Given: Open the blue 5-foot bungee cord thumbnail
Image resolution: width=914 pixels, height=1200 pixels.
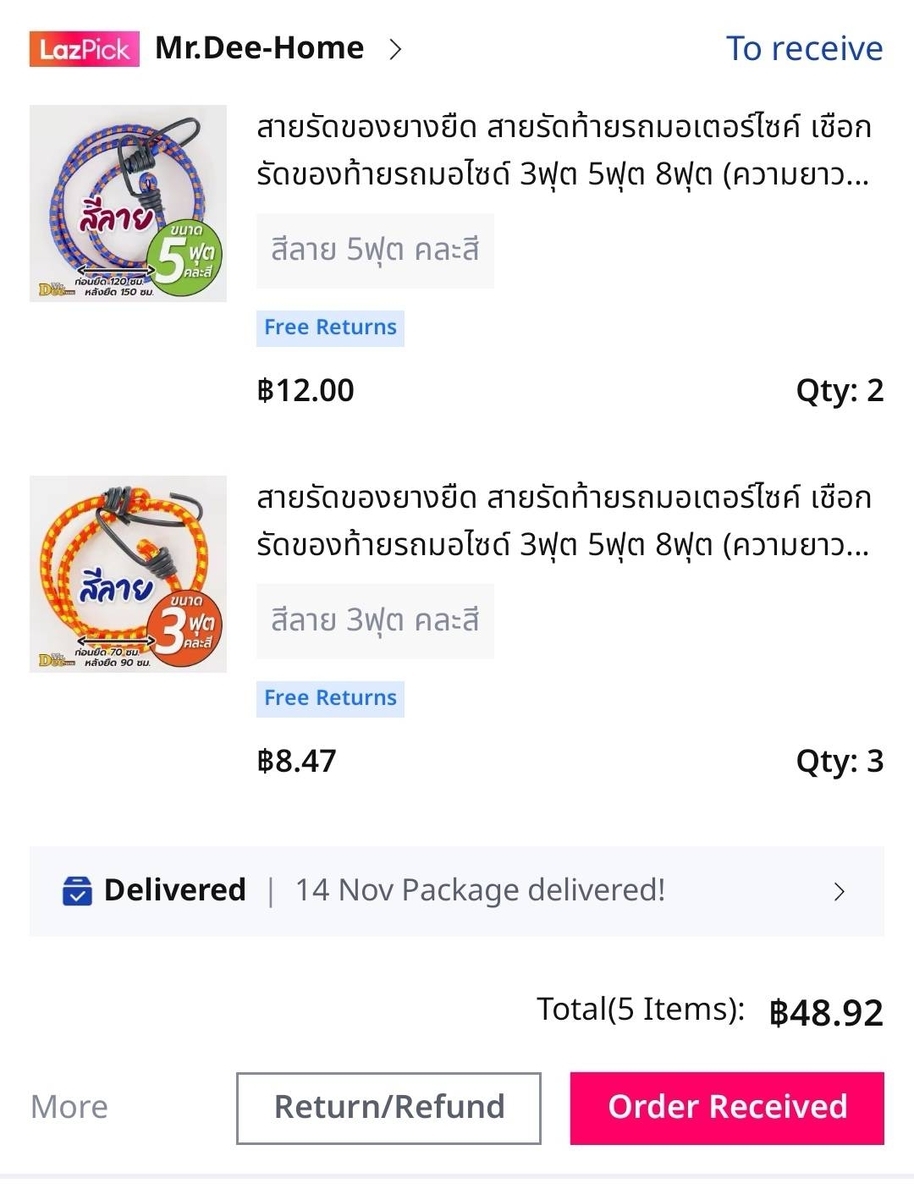Looking at the screenshot, I should (128, 204).
